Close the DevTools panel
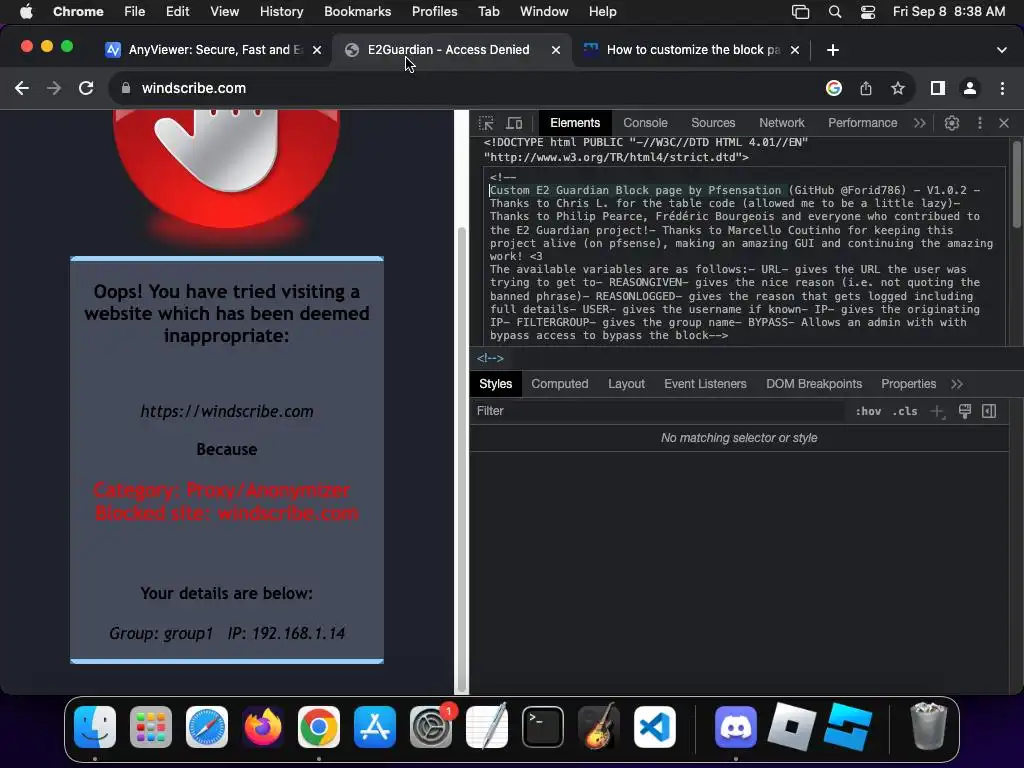 pos(1004,123)
